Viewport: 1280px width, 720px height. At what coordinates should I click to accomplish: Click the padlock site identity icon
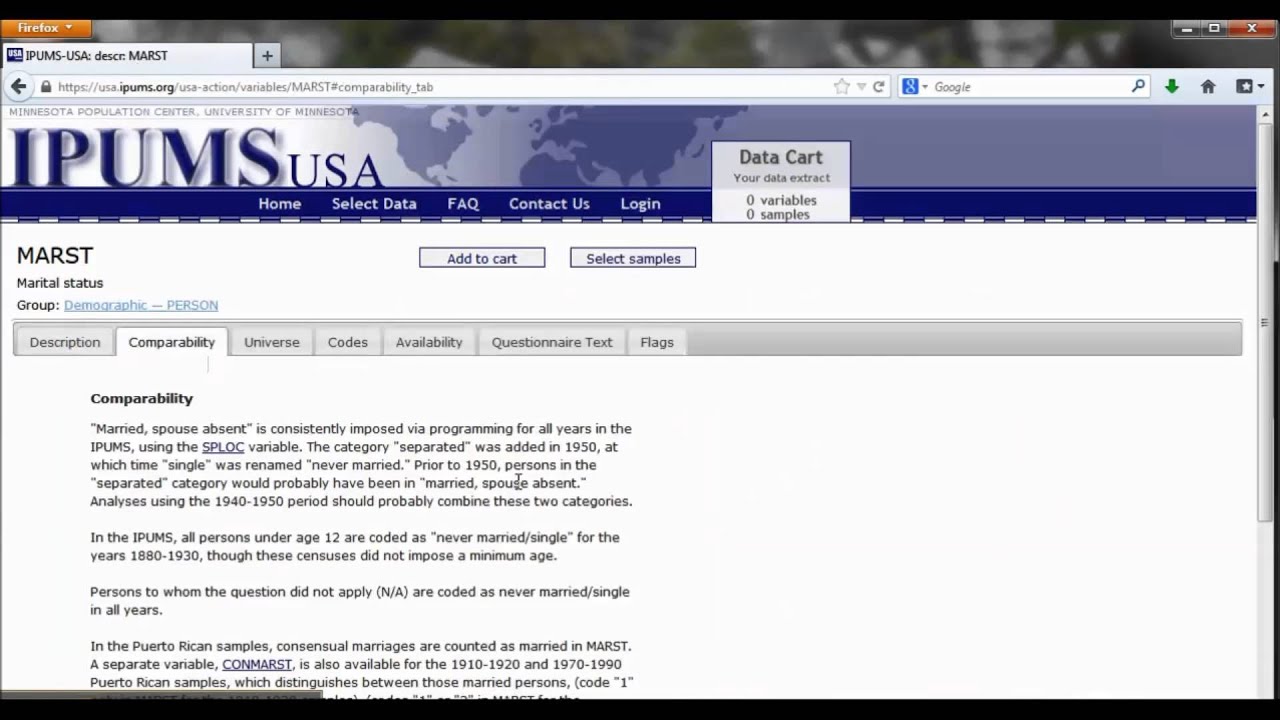(x=45, y=87)
